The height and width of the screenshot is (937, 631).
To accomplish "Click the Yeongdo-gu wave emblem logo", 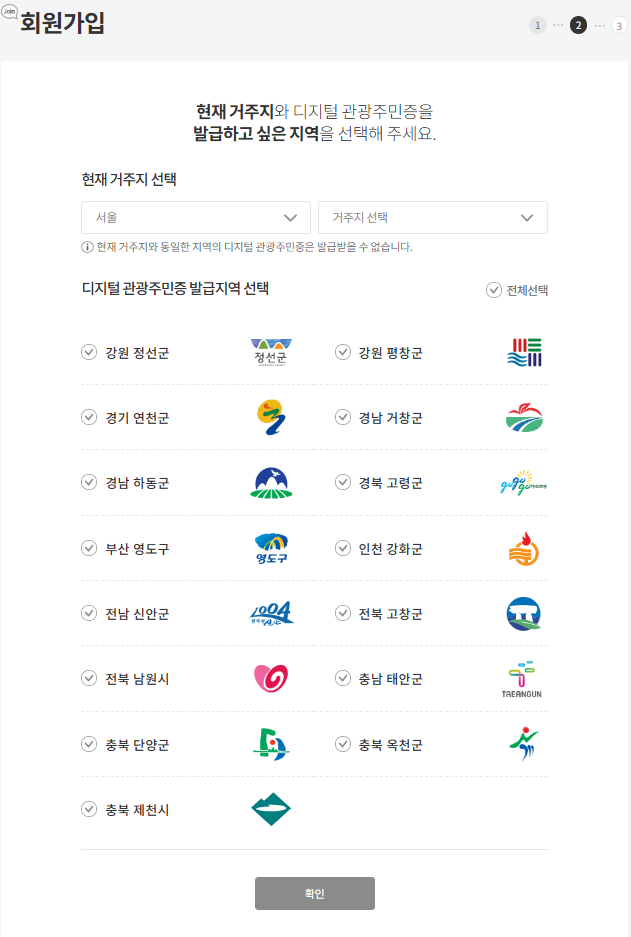I will coord(271,548).
